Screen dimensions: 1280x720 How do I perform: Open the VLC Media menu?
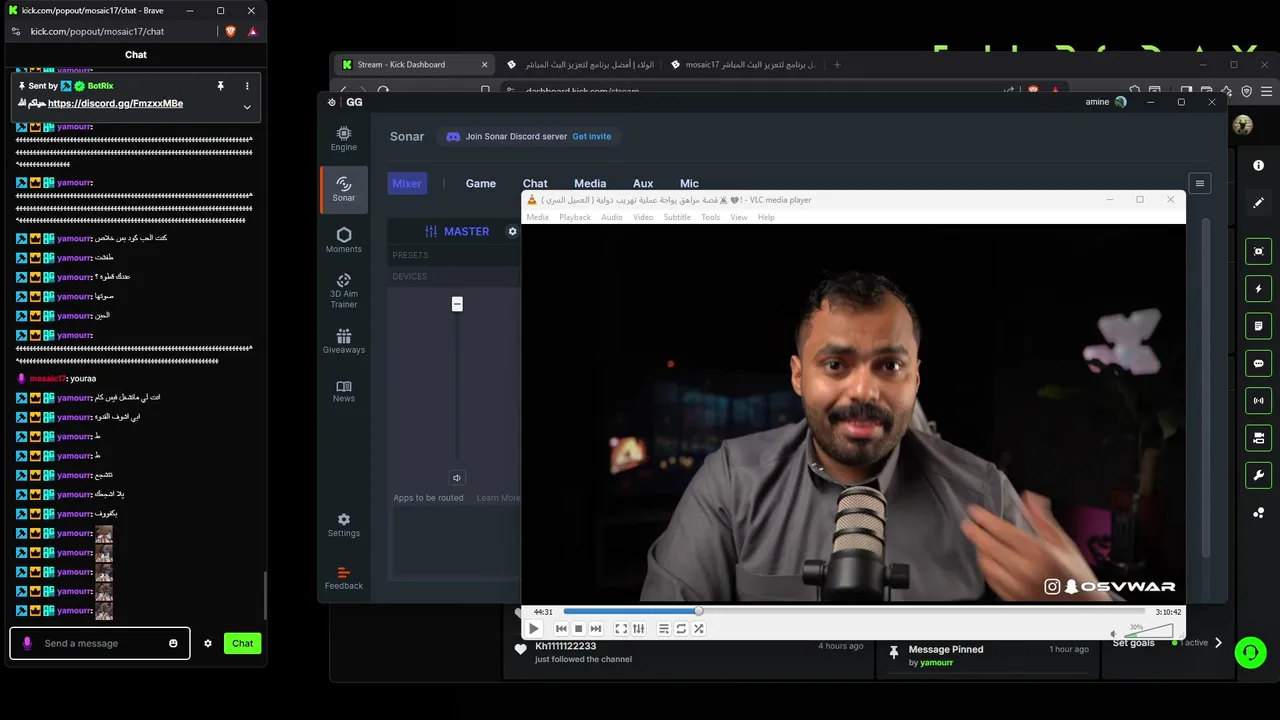click(x=537, y=217)
